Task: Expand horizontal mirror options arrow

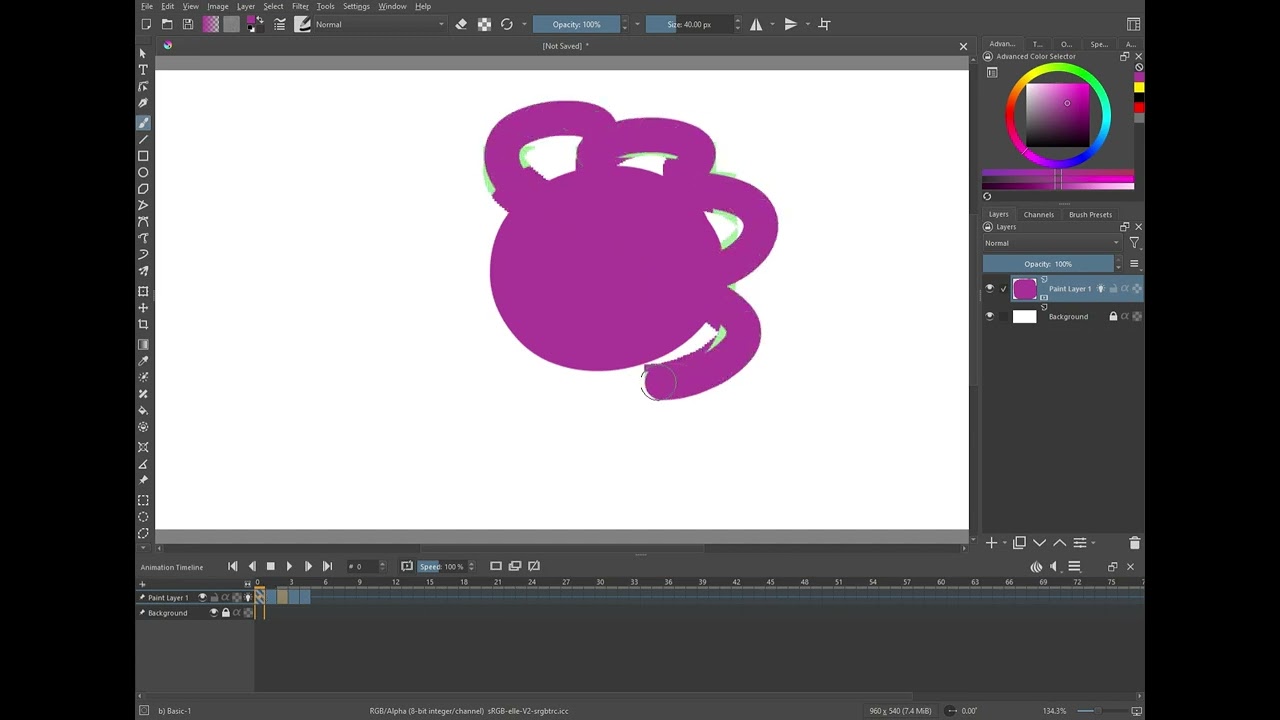Action: click(x=772, y=24)
